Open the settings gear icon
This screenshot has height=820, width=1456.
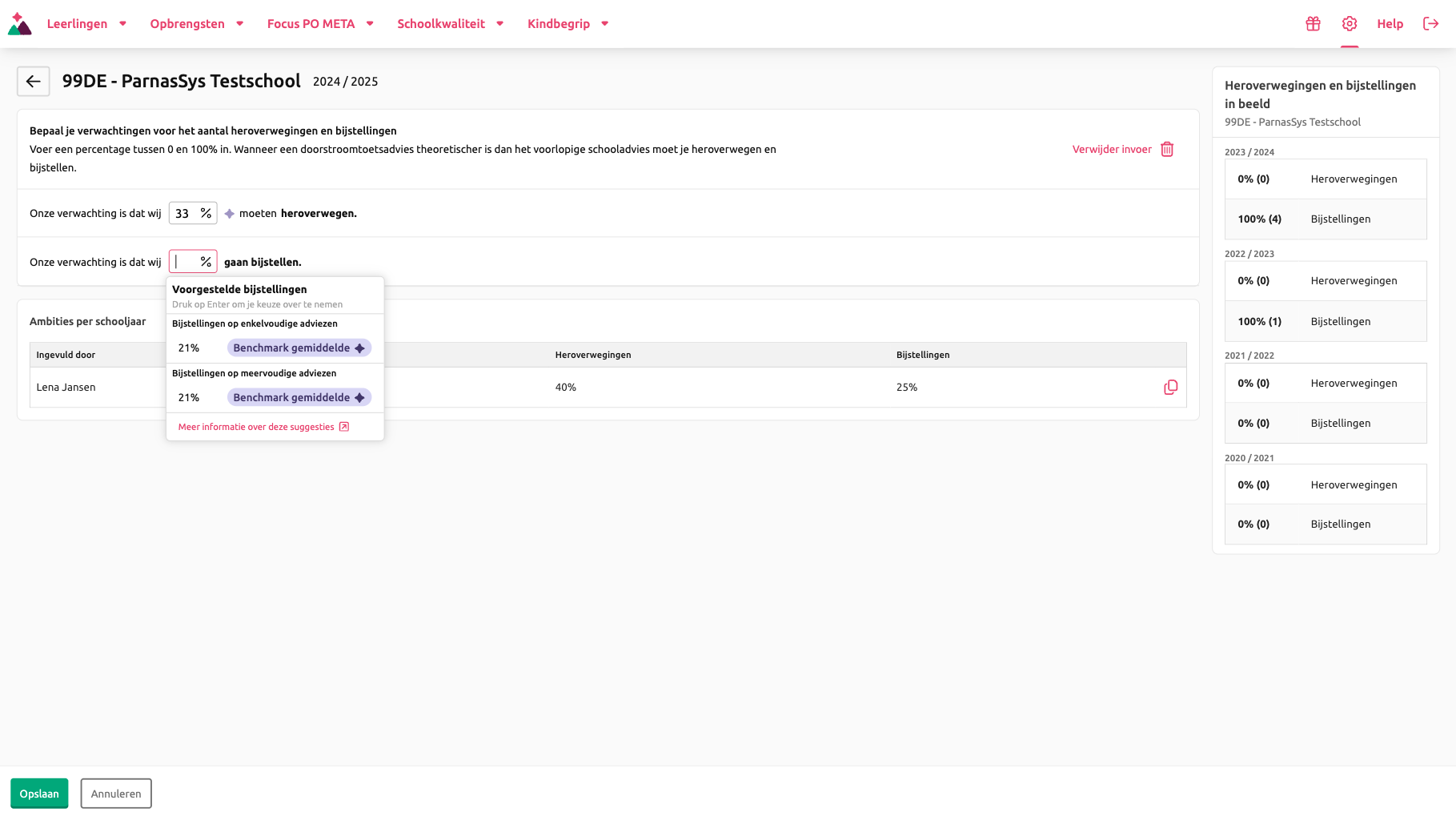click(x=1350, y=24)
